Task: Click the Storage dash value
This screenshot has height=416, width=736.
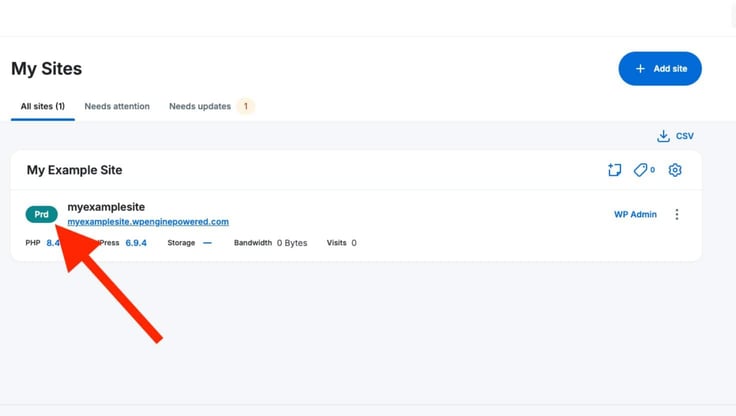Action: pyautogui.click(x=207, y=243)
